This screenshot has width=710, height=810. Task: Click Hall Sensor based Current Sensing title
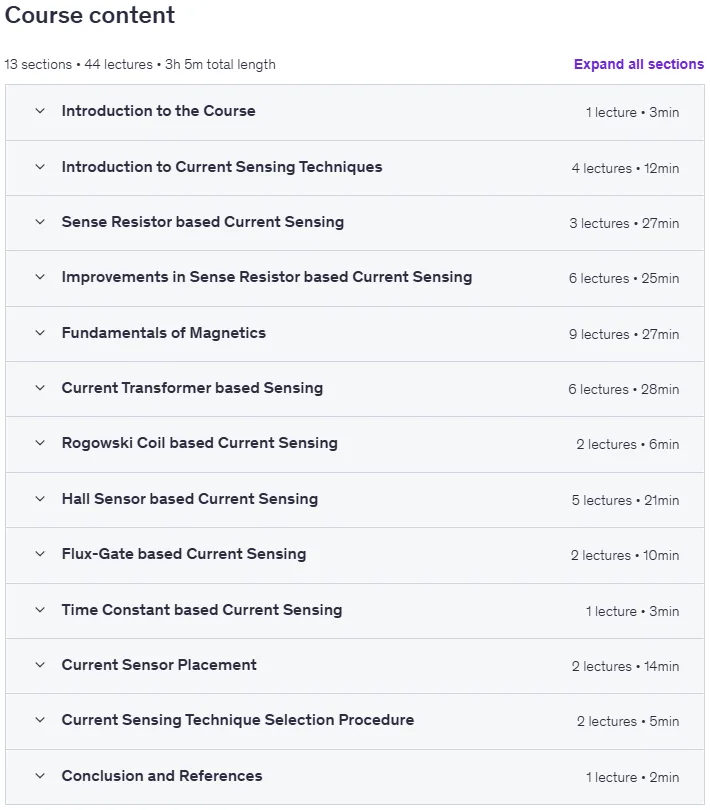coord(190,499)
